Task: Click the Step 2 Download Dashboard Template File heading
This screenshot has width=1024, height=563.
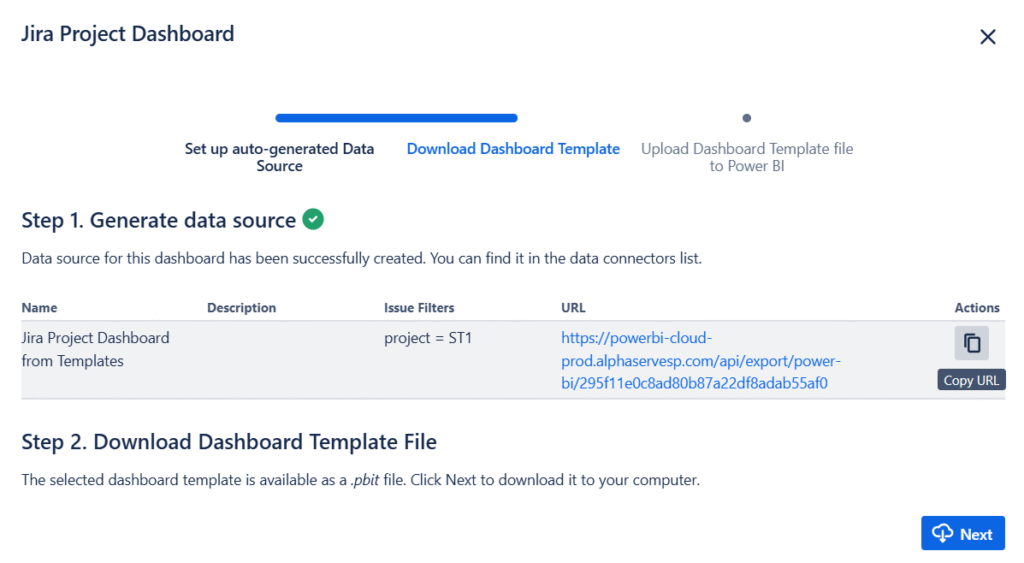Action: (x=229, y=442)
